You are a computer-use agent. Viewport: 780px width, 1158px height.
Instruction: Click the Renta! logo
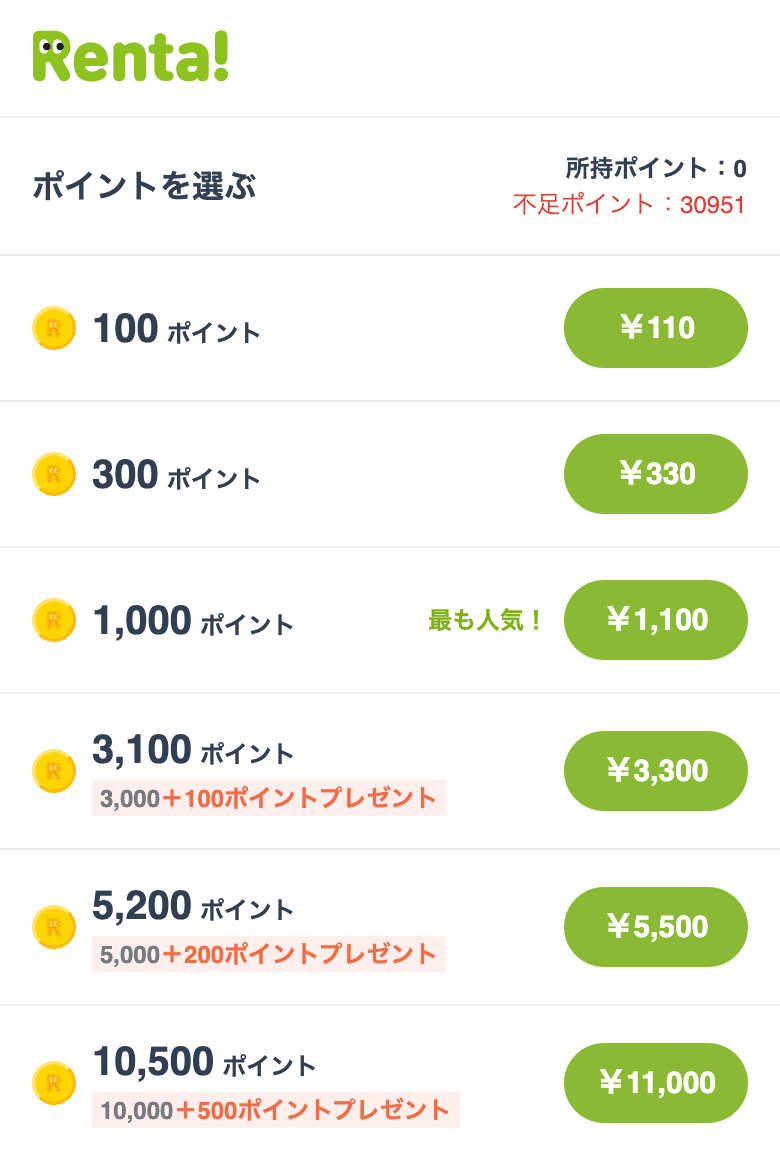(x=131, y=56)
